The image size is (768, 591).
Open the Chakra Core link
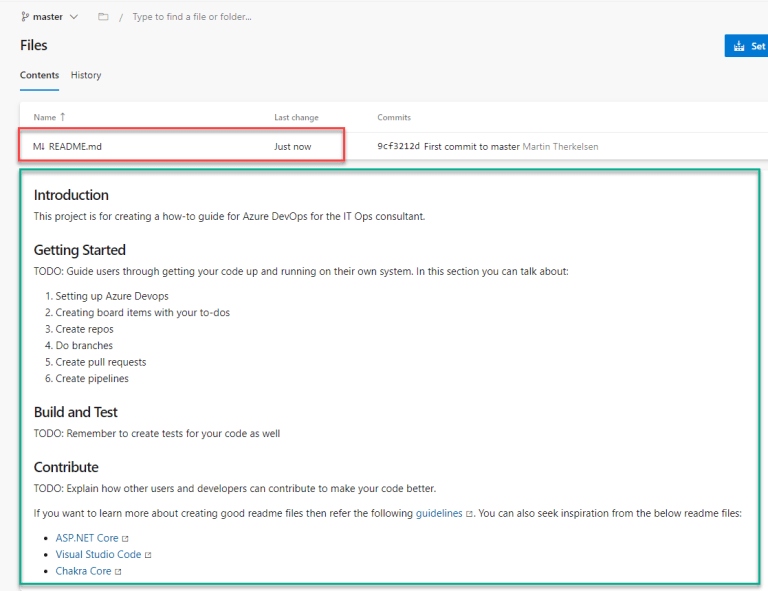(x=83, y=571)
